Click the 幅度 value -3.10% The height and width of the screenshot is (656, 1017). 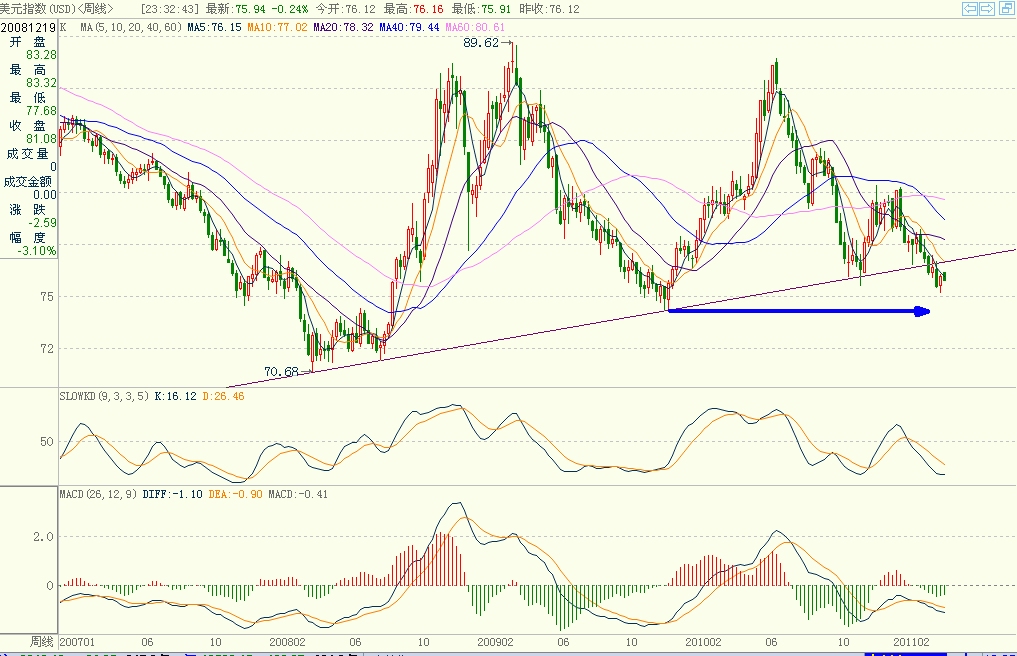(x=38, y=250)
